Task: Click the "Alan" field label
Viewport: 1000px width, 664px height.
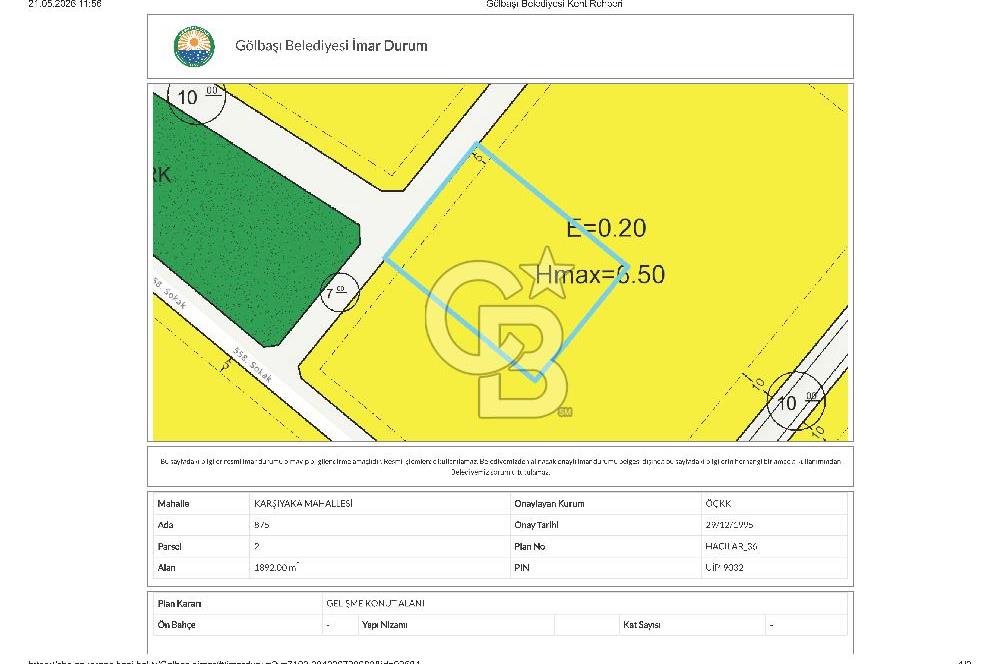Action: [166, 568]
